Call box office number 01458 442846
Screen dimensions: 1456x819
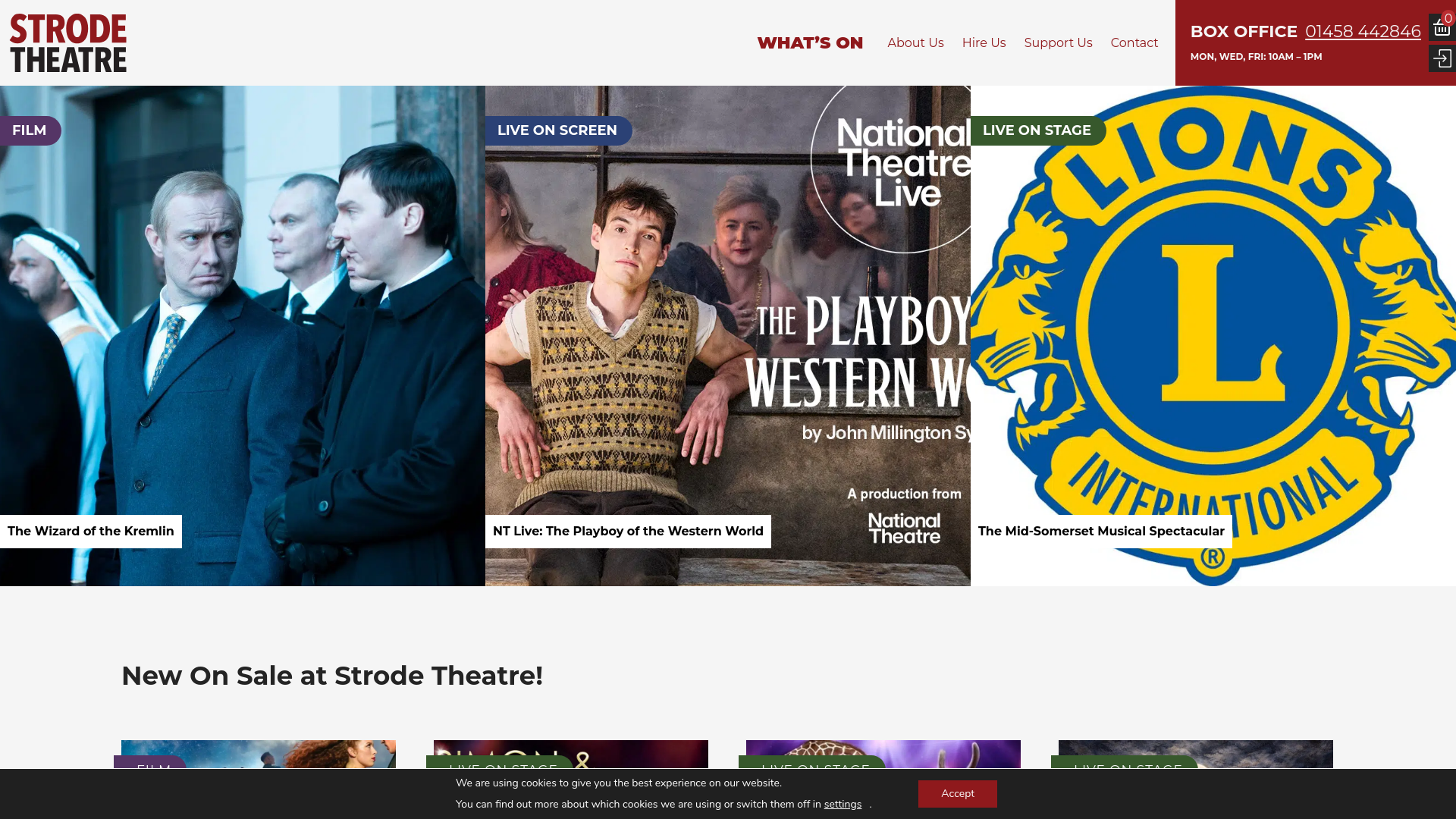[x=1363, y=32]
